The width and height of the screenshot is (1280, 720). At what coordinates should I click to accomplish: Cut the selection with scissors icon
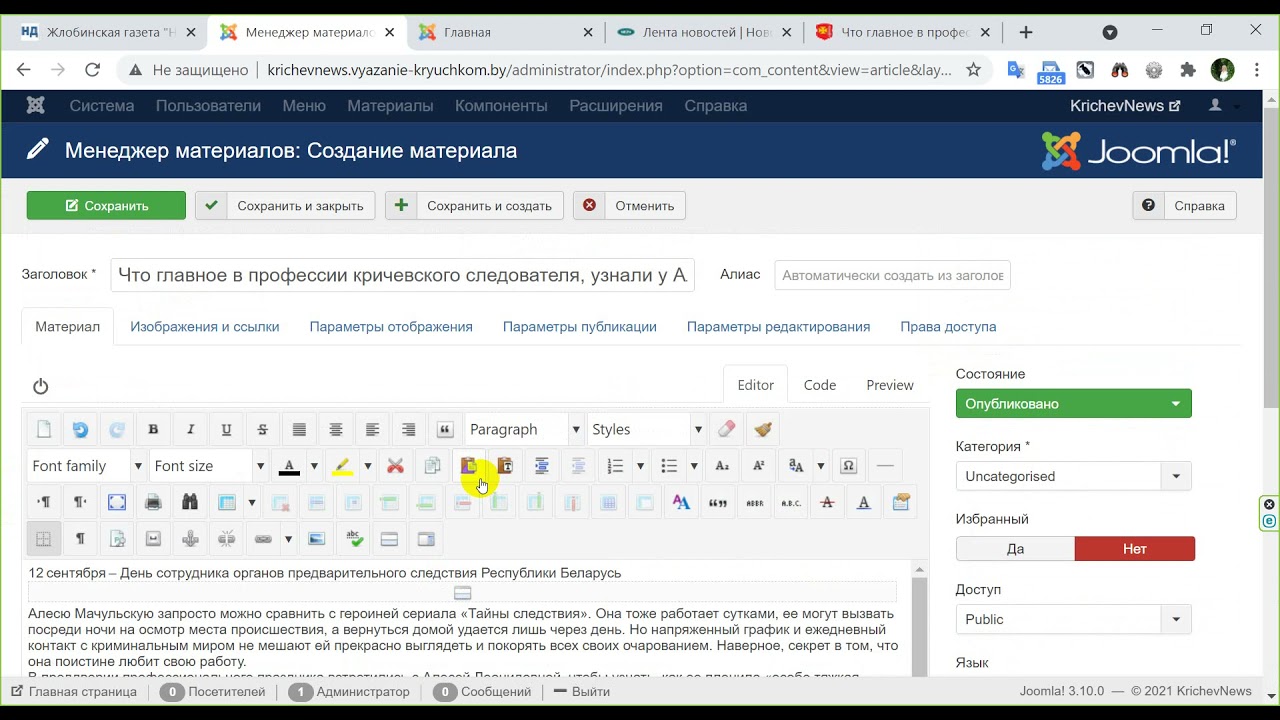point(395,466)
